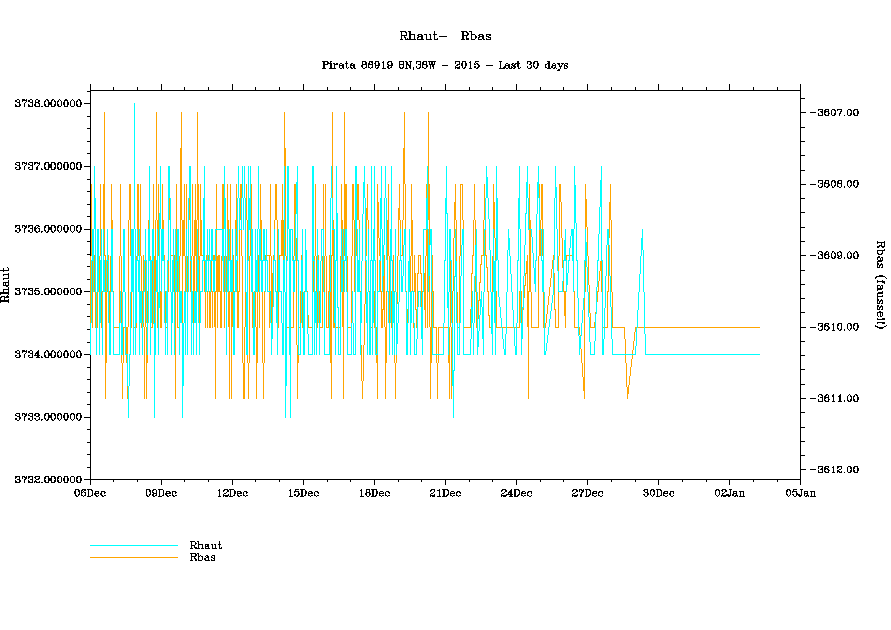Click the right axis label Rbas
The image size is (891, 630).
click(x=880, y=284)
